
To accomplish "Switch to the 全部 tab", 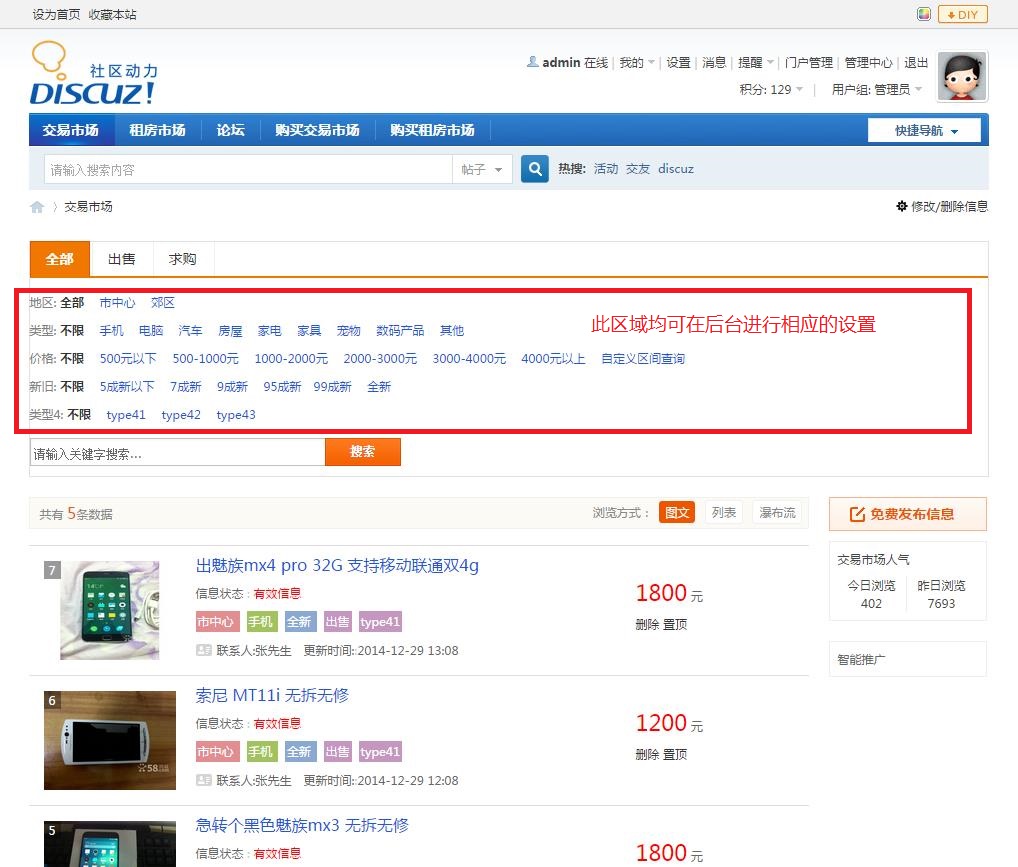I will 60,259.
